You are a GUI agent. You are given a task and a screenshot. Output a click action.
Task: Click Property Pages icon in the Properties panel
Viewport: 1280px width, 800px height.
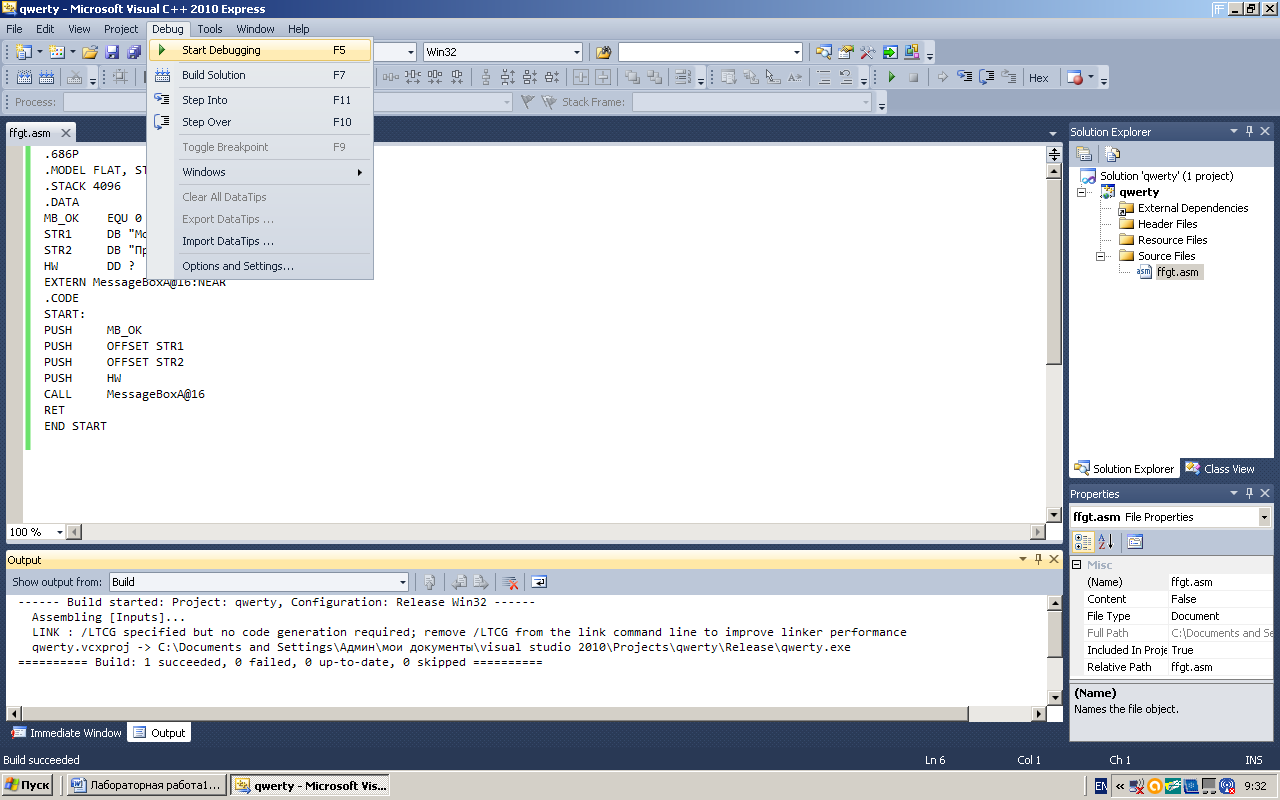[1135, 542]
